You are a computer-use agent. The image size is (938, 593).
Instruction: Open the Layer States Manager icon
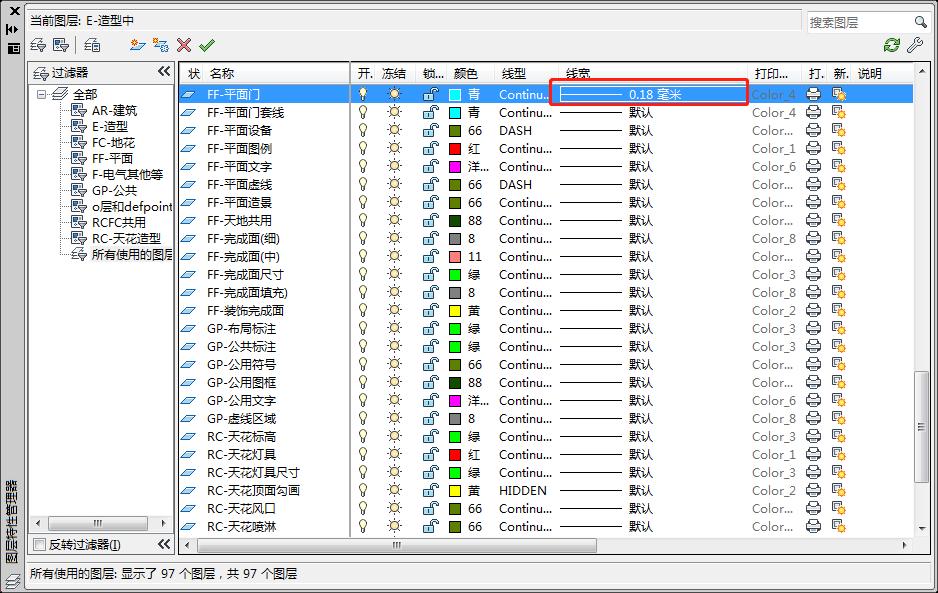[92, 45]
